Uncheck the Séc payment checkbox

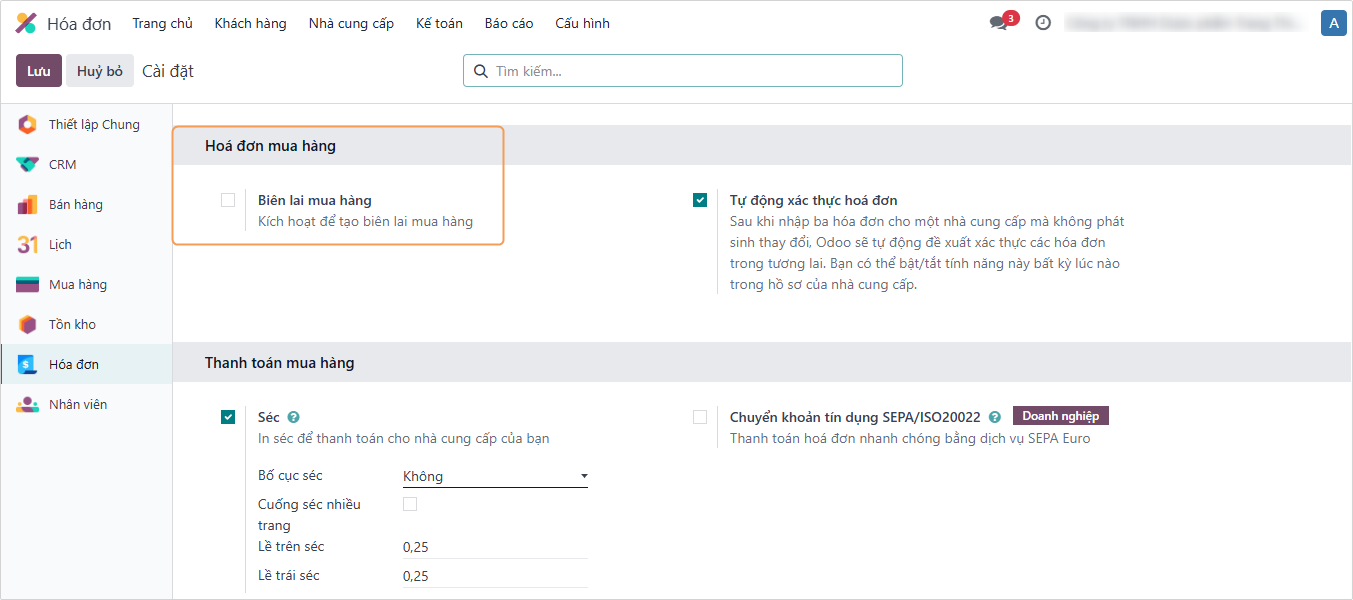(x=228, y=417)
